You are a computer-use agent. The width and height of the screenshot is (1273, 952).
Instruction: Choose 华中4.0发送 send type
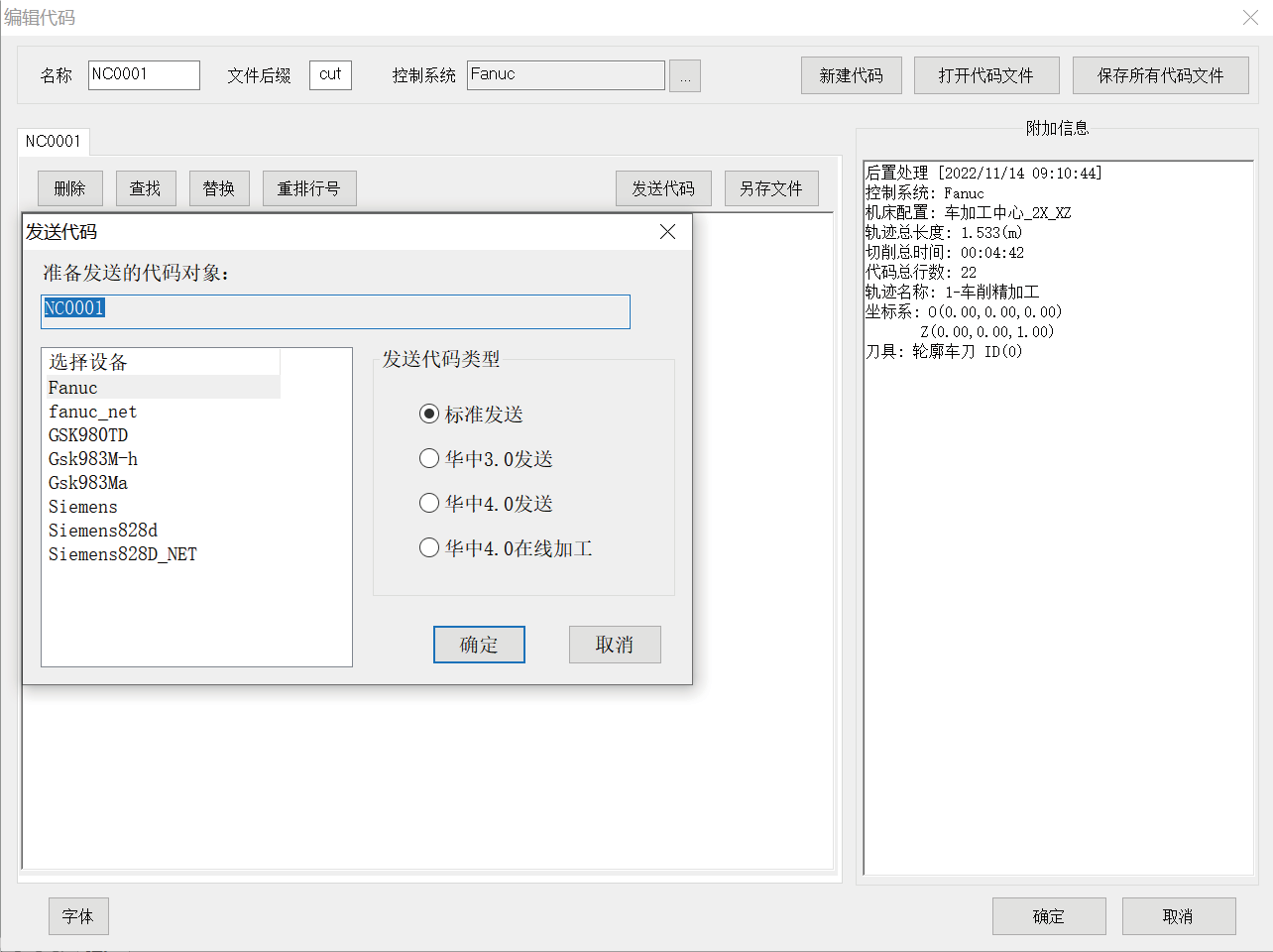429,504
